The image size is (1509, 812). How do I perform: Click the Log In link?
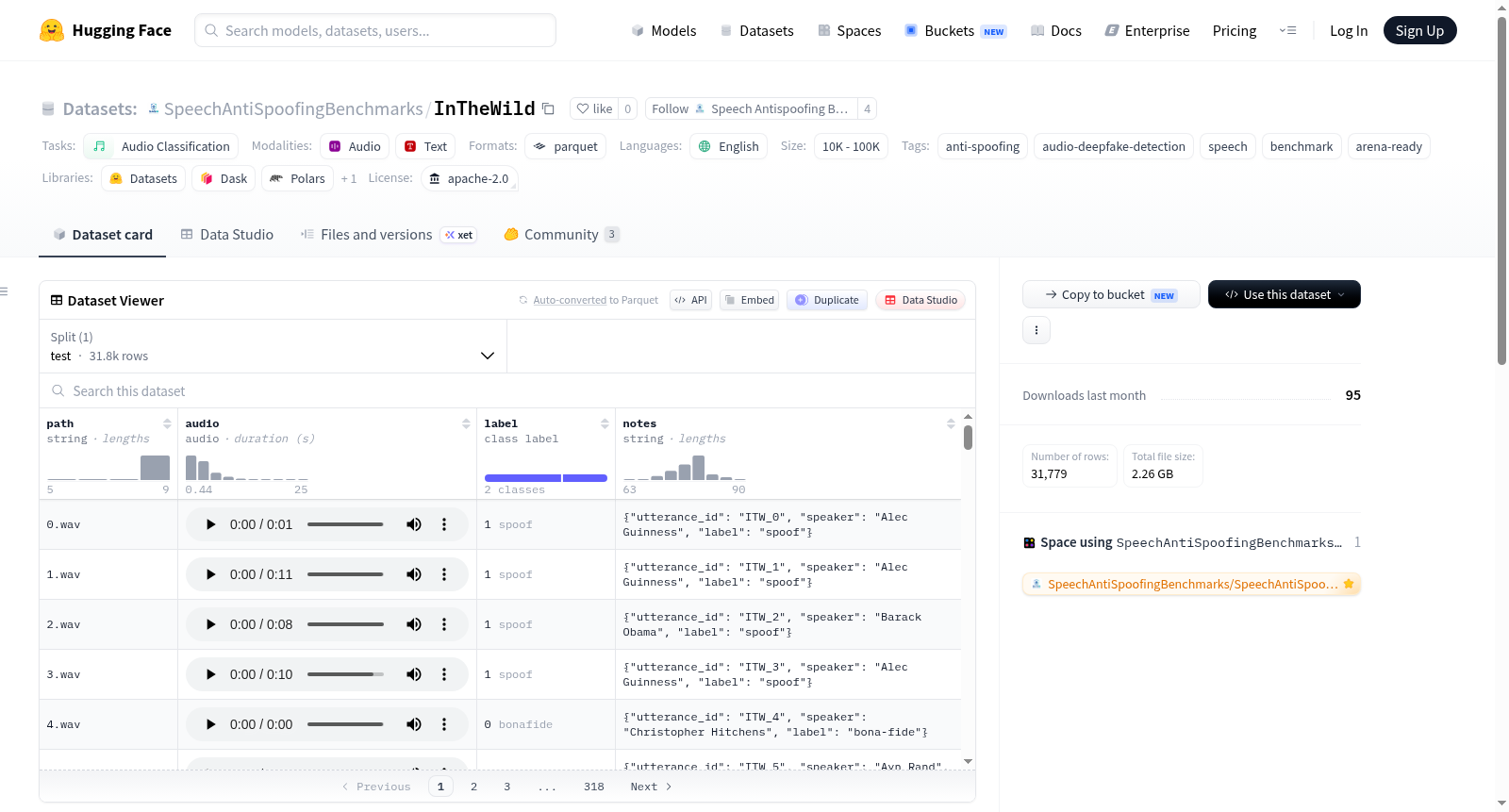(x=1349, y=31)
